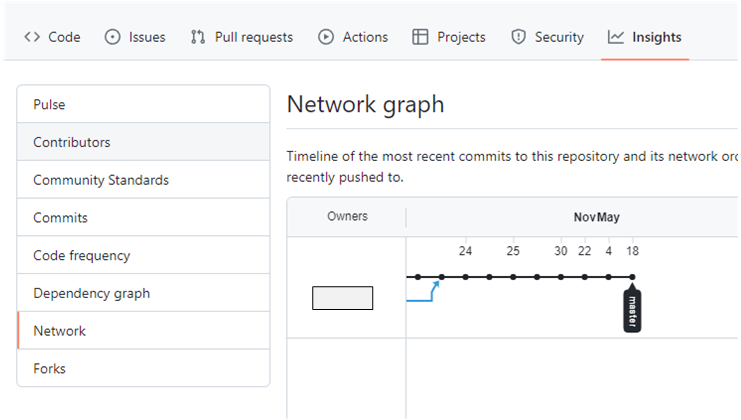This screenshot has width=741, height=420.
Task: Select the Insights tab
Action: point(645,37)
